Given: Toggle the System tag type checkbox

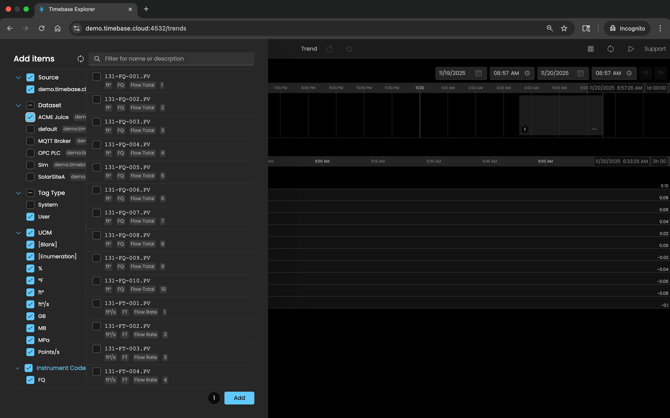Looking at the screenshot, I should point(30,205).
